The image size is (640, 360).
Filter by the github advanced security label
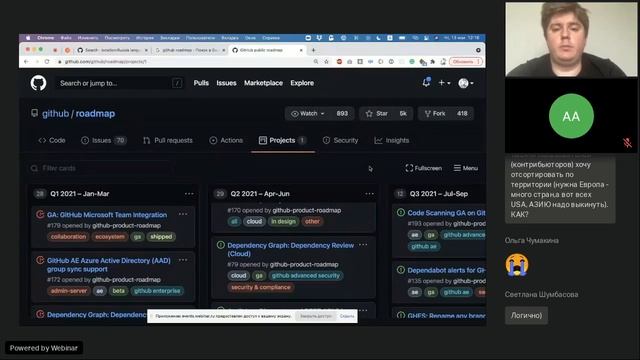click(x=306, y=276)
